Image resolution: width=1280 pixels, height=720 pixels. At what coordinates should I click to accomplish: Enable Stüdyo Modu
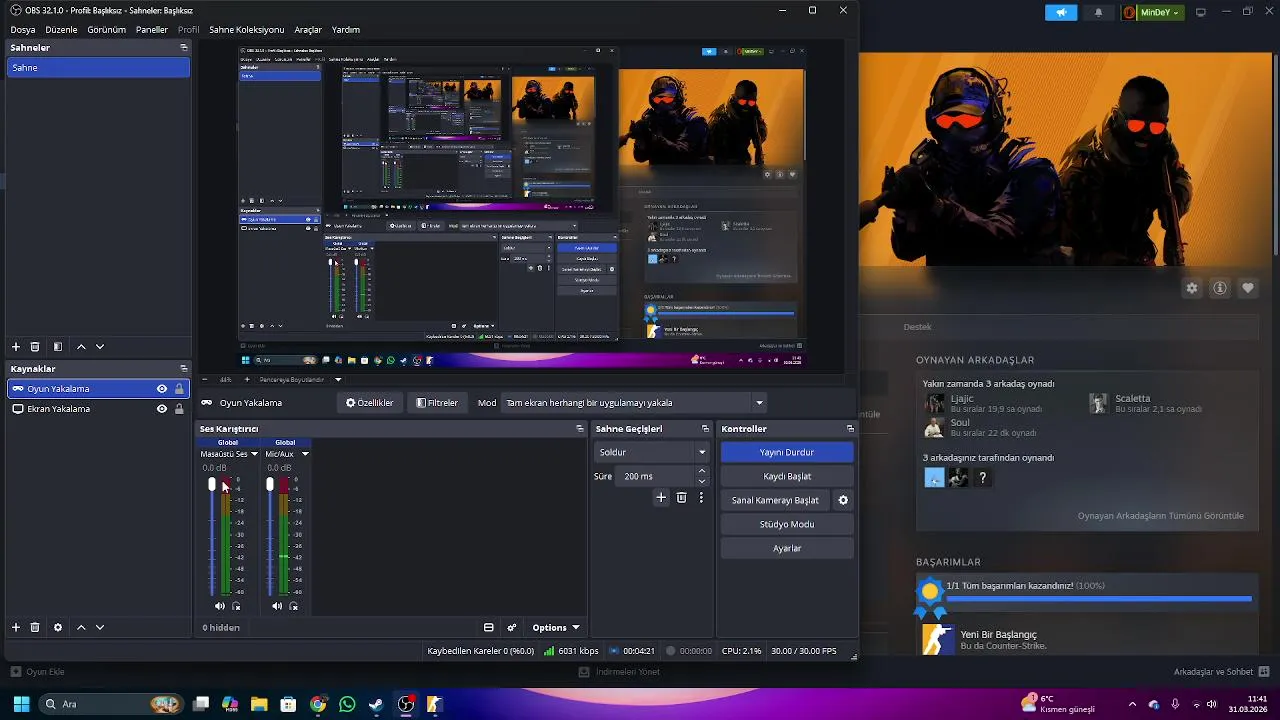pyautogui.click(x=787, y=524)
